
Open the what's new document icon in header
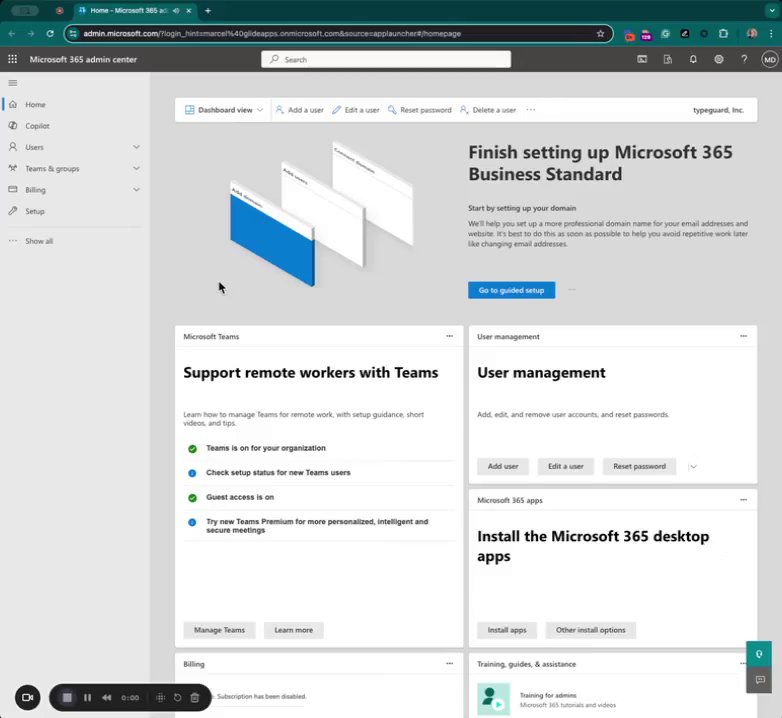pos(667,59)
